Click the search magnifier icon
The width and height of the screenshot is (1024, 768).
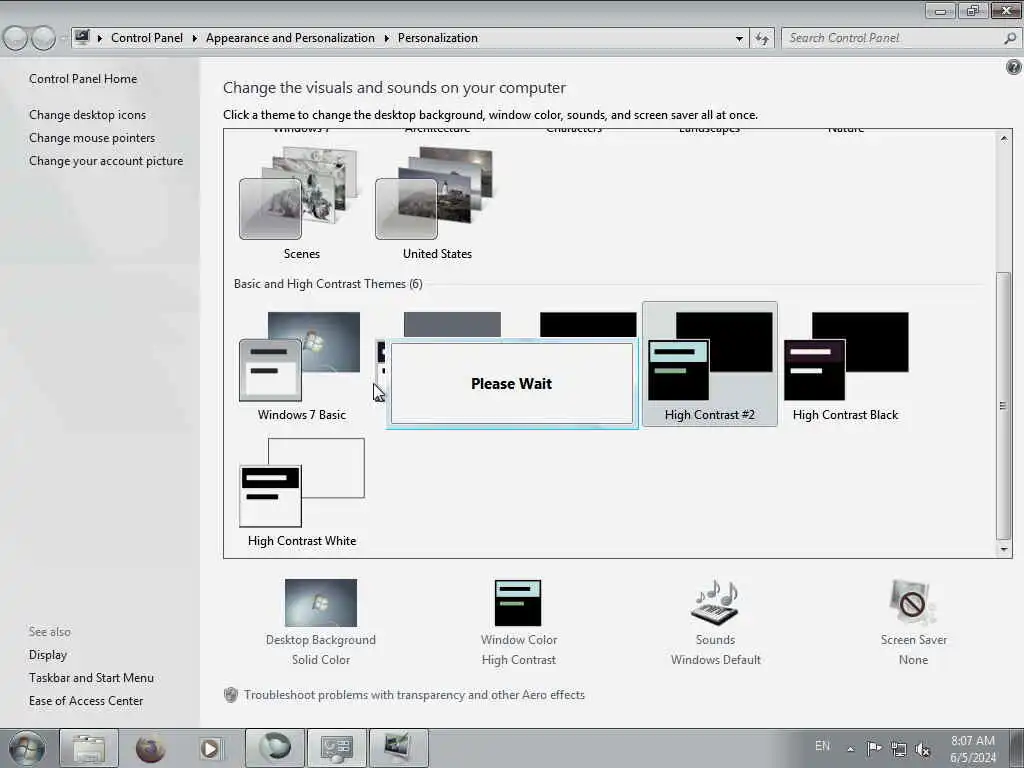1010,38
